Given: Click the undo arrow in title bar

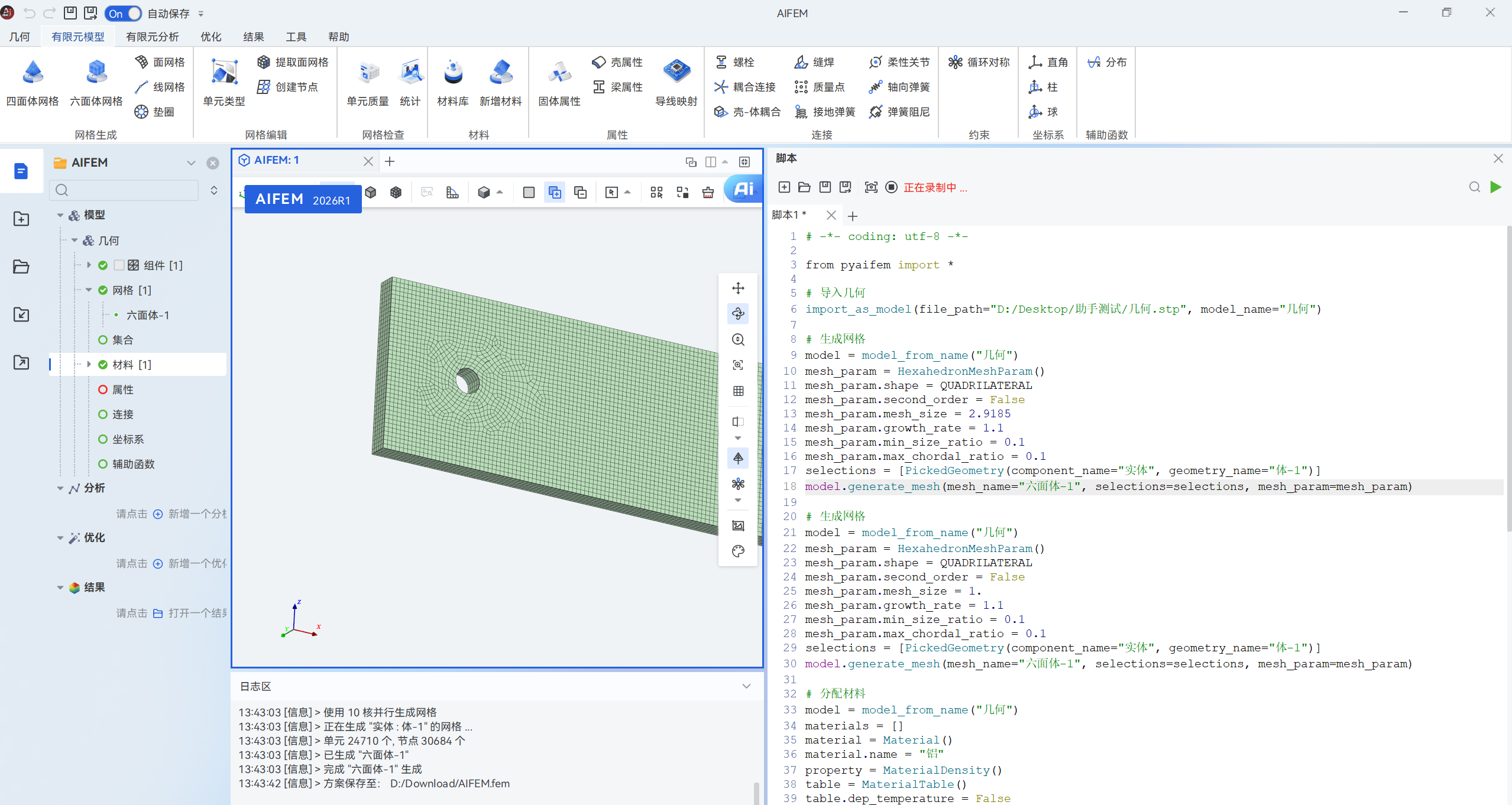Looking at the screenshot, I should coord(29,13).
